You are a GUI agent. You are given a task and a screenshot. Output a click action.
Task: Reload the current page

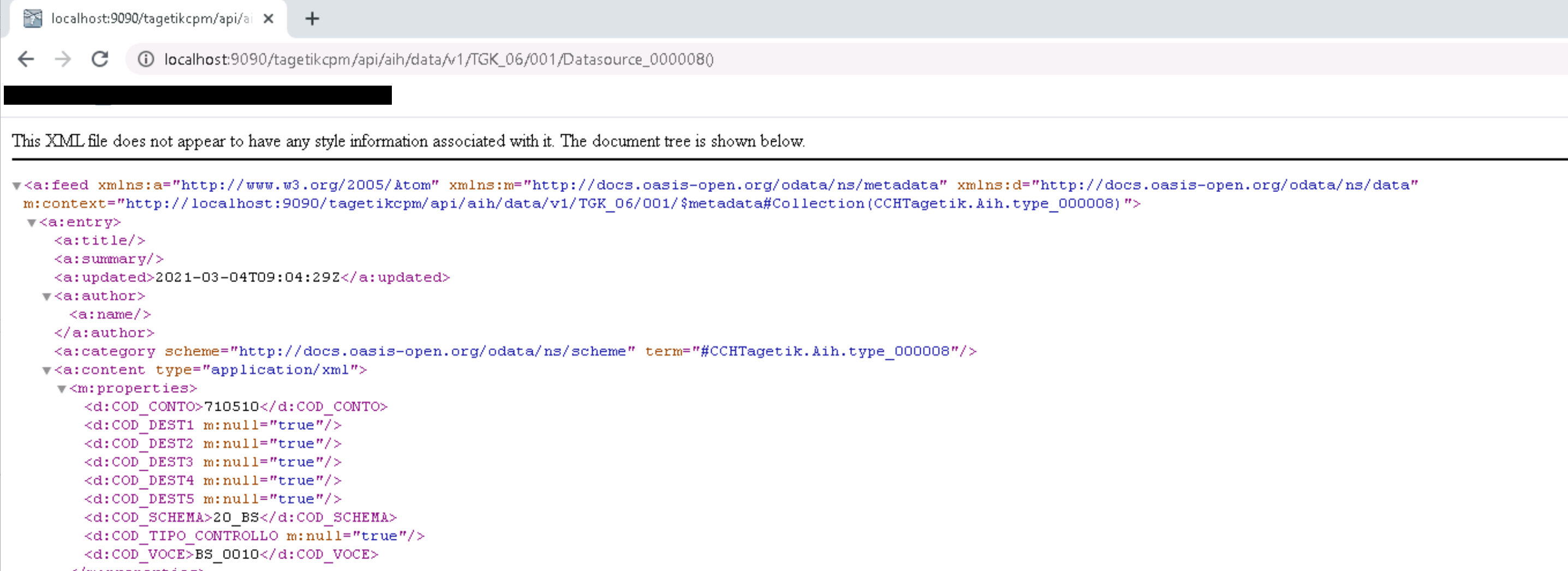[100, 59]
